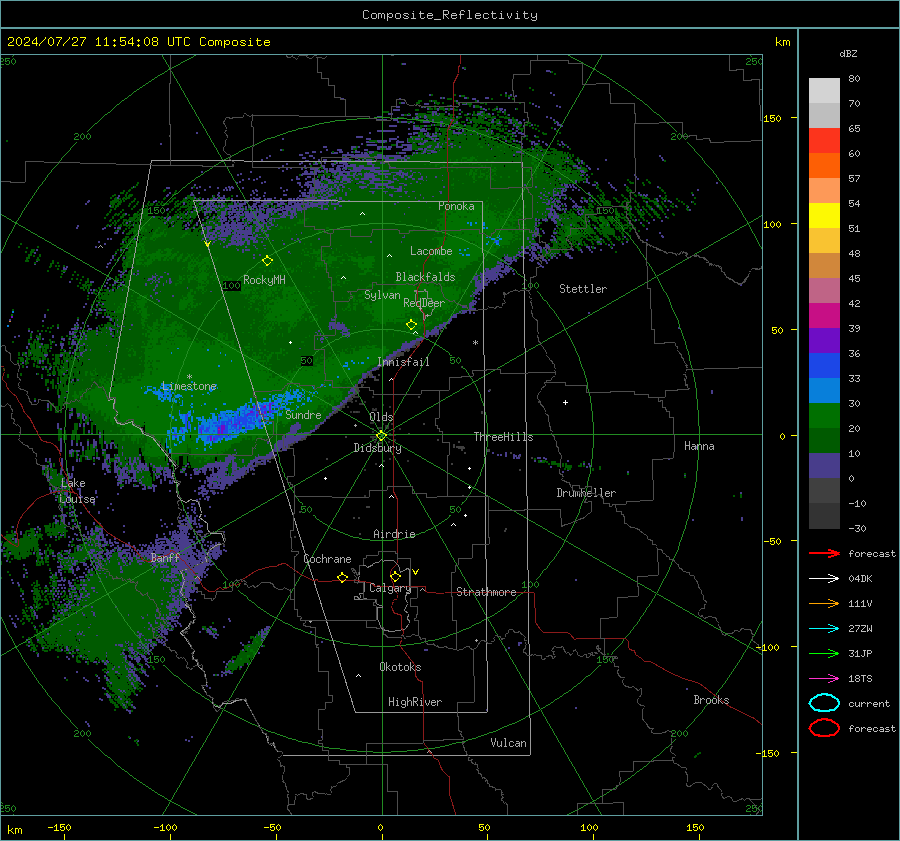Click the yellow diamond marker above RockyMH
The image size is (900, 841).
click(267, 261)
